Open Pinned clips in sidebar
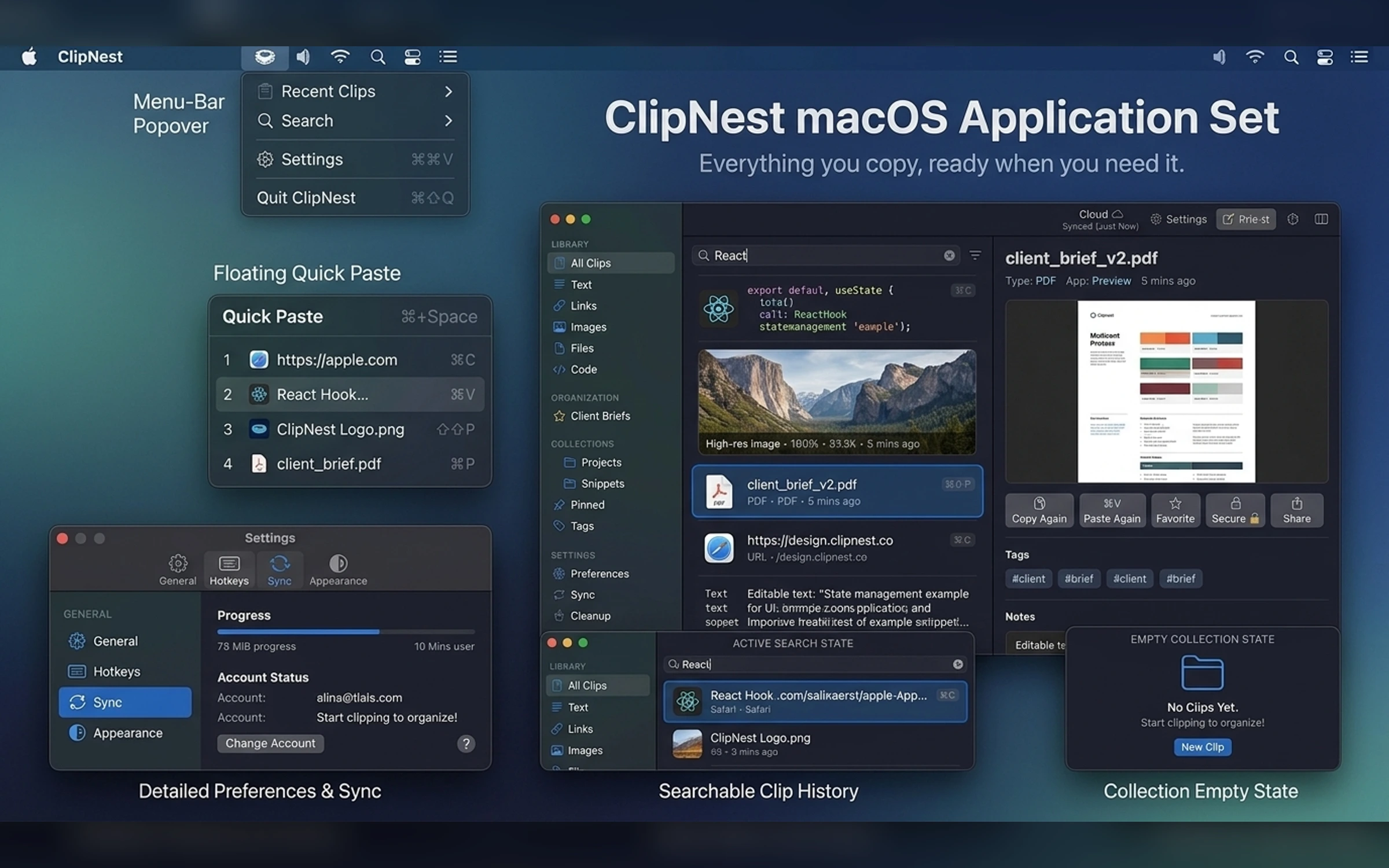1389x868 pixels. click(x=611, y=505)
